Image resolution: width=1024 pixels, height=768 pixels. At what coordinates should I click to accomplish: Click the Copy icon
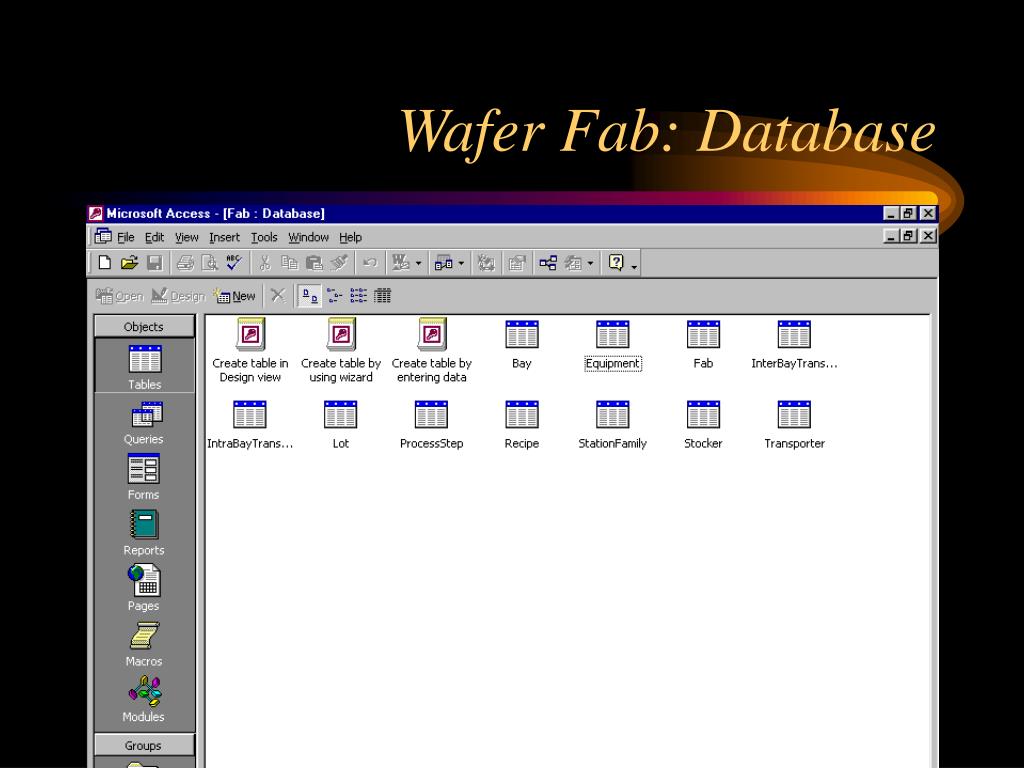[x=289, y=263]
